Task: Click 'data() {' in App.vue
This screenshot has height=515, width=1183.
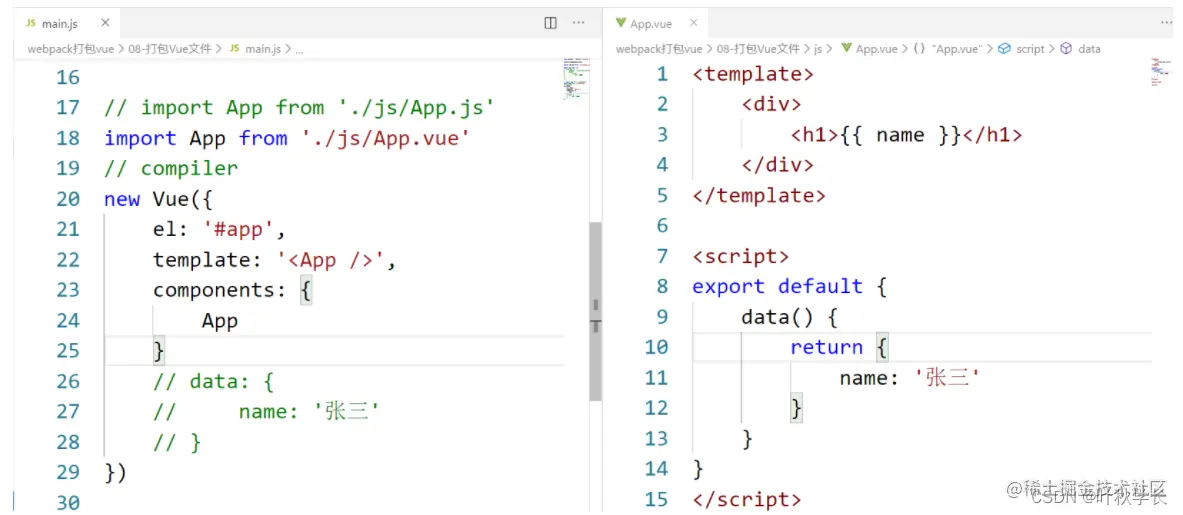Action: [790, 317]
